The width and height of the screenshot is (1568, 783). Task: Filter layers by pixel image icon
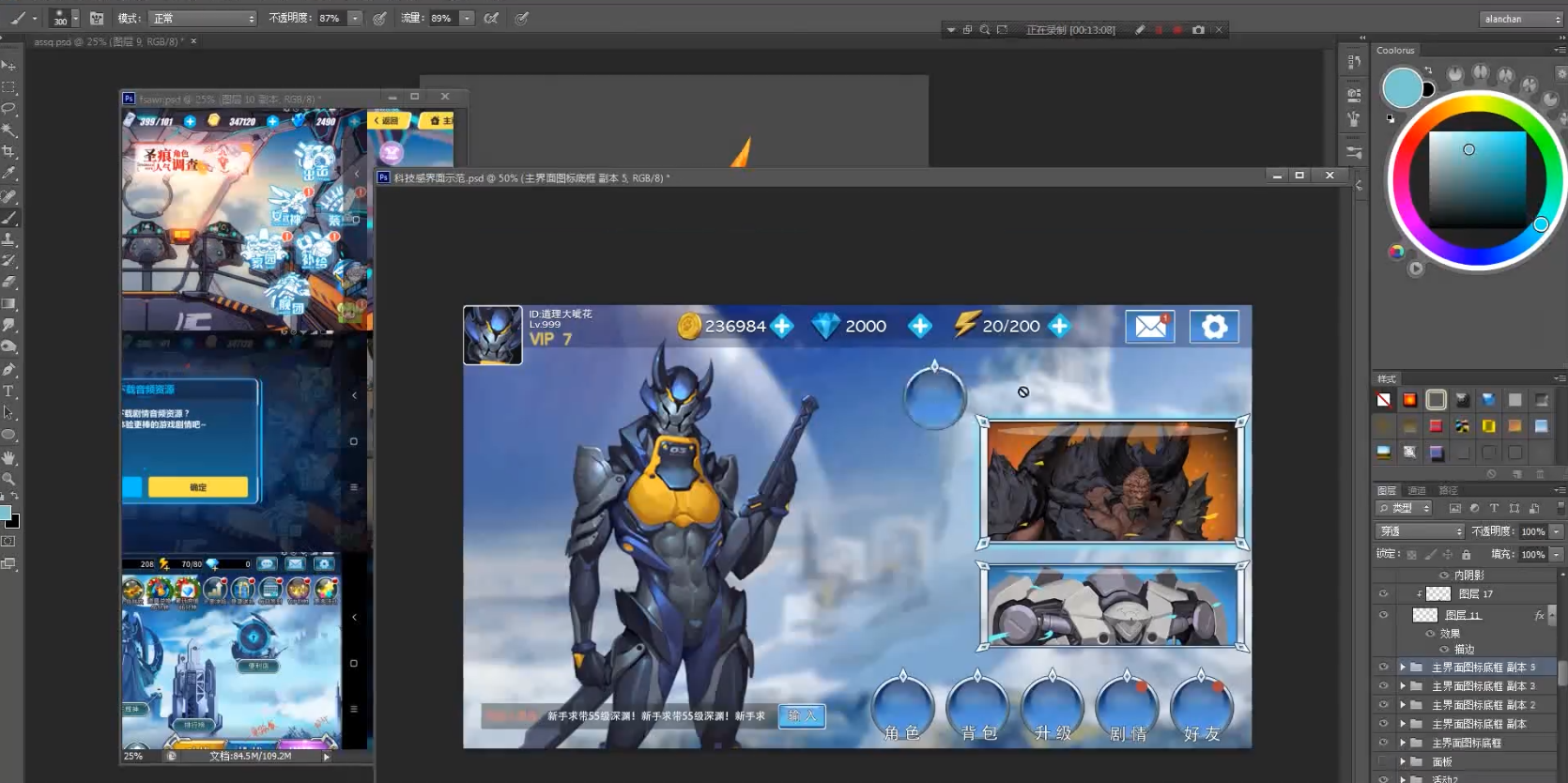1454,508
